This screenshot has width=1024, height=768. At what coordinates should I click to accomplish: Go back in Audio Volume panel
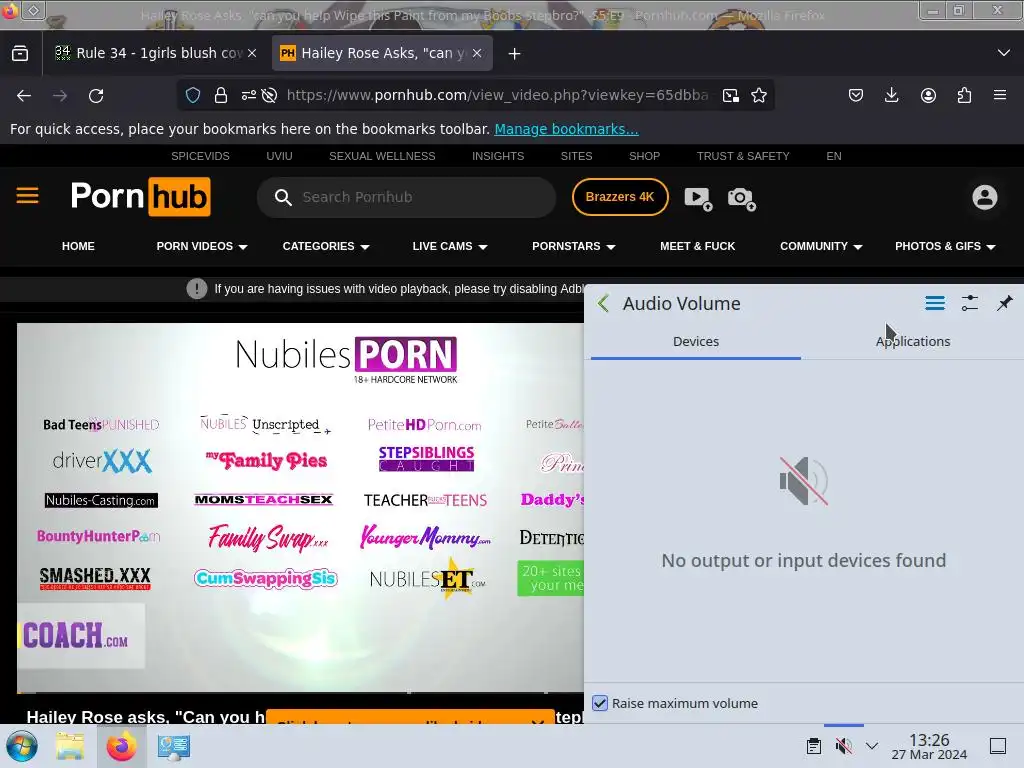(603, 303)
